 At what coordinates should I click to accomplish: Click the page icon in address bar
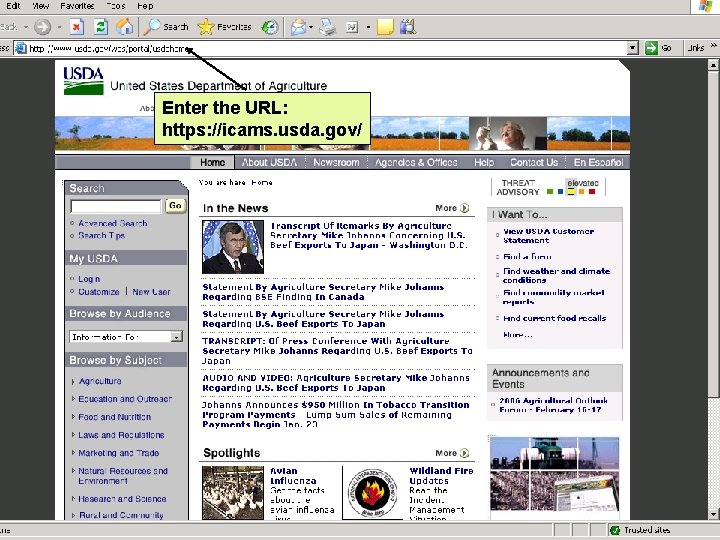click(20, 48)
